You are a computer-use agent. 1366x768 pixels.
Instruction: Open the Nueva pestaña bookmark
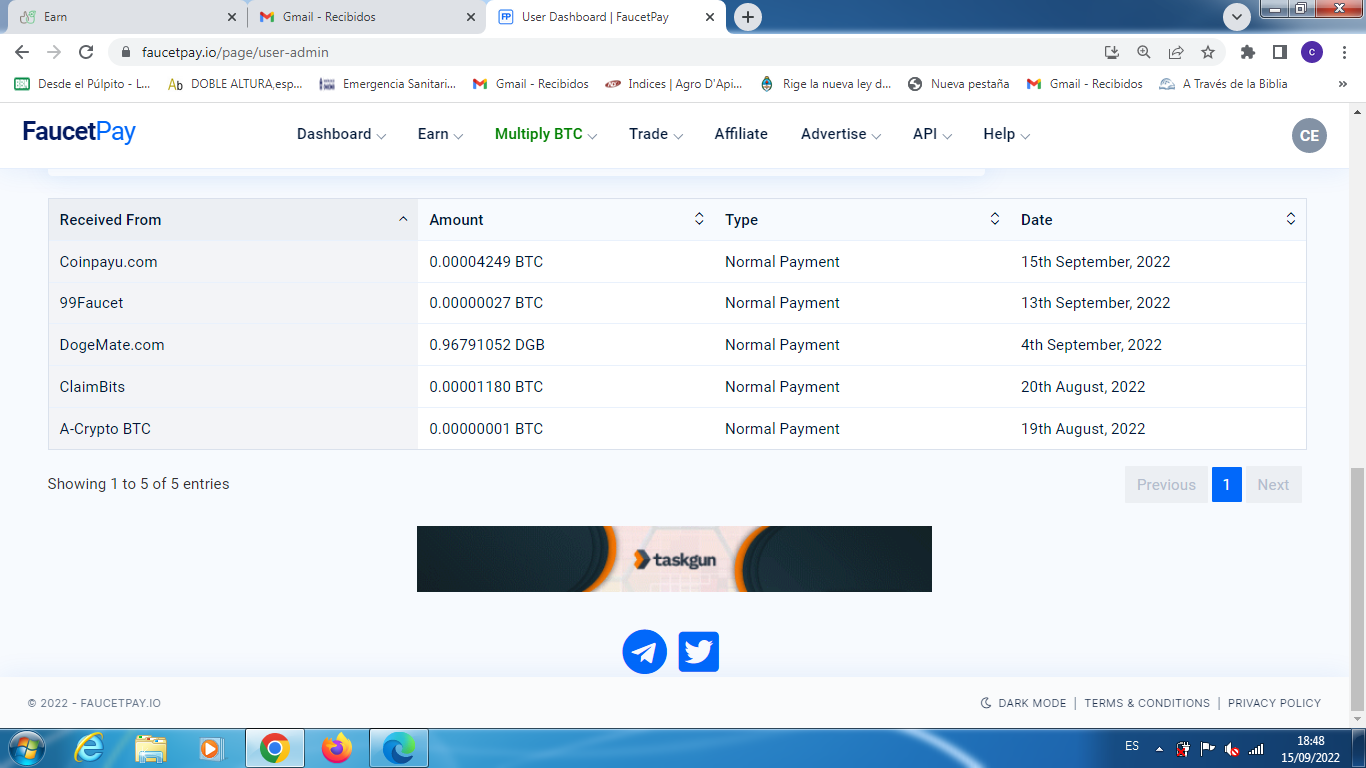(958, 84)
